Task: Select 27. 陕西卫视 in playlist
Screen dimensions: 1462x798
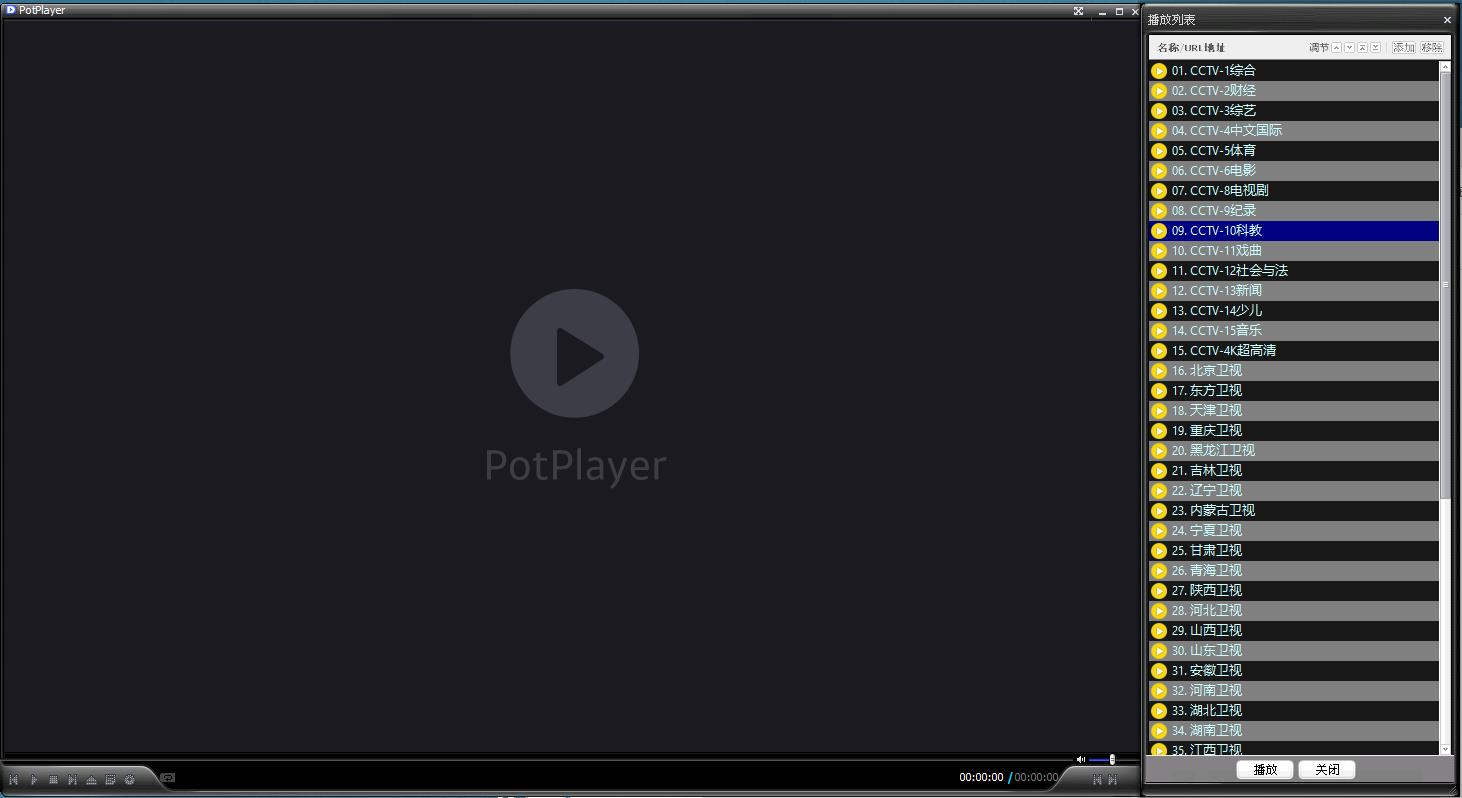Action: [x=1294, y=591]
